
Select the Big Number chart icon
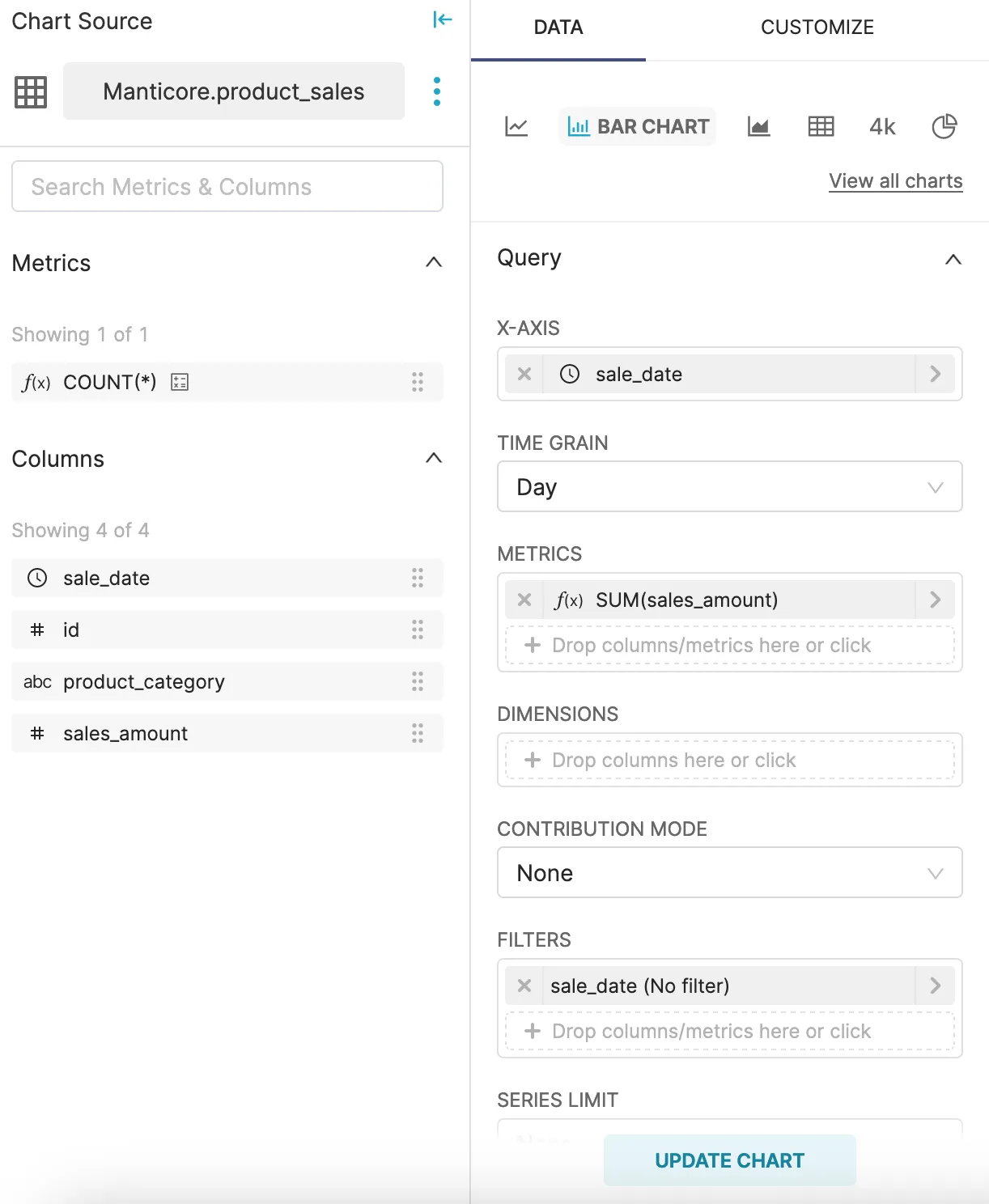pos(881,126)
